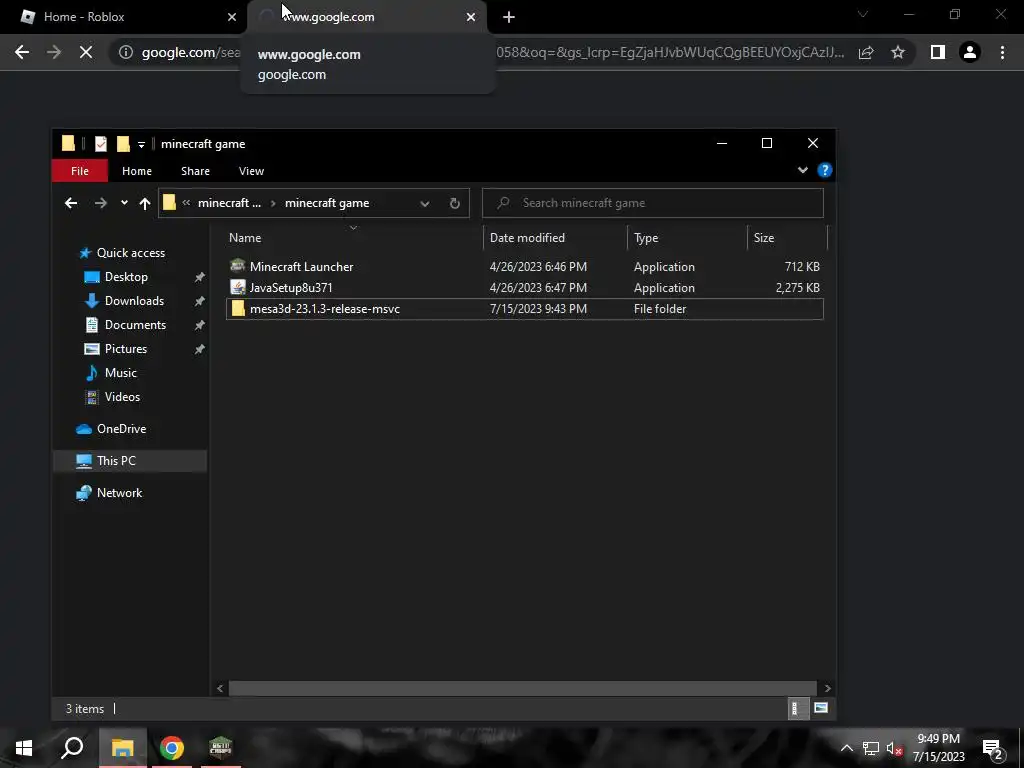Open Chrome tab search chevron
1024x768 pixels.
[863, 14]
